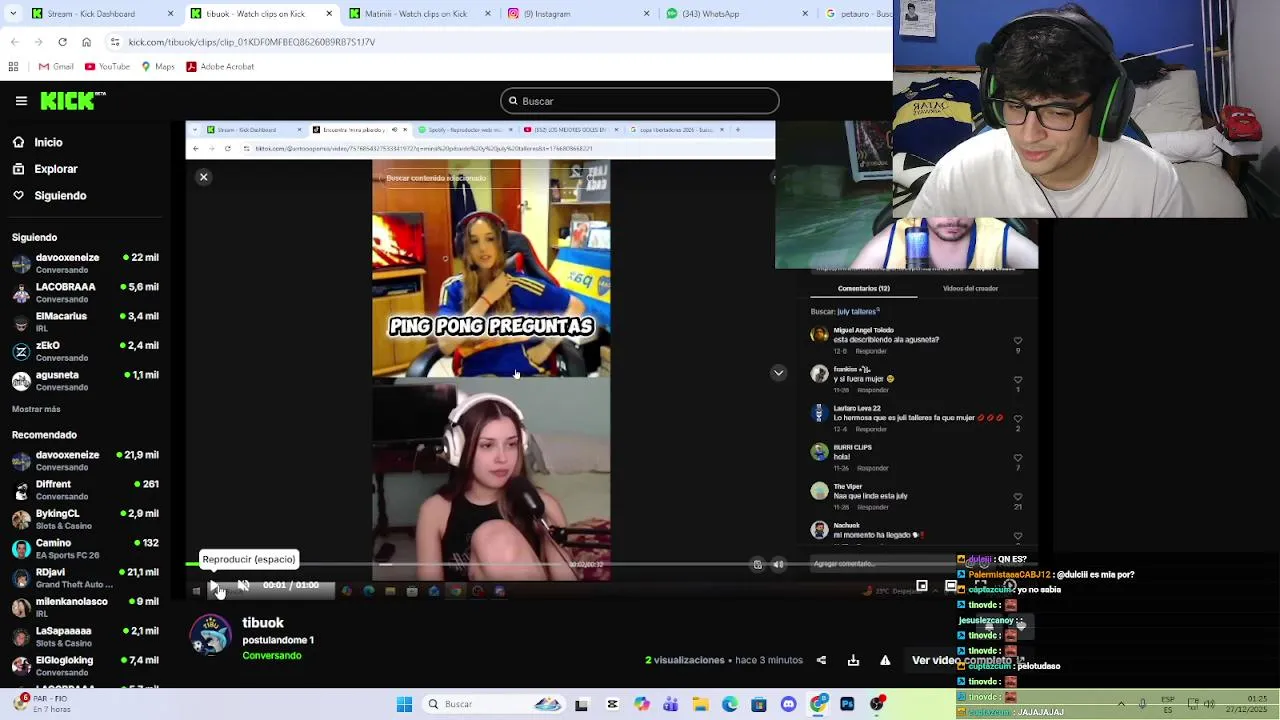The height and width of the screenshot is (720, 1280).
Task: Open the tibuok channel name link
Action: (x=263, y=623)
